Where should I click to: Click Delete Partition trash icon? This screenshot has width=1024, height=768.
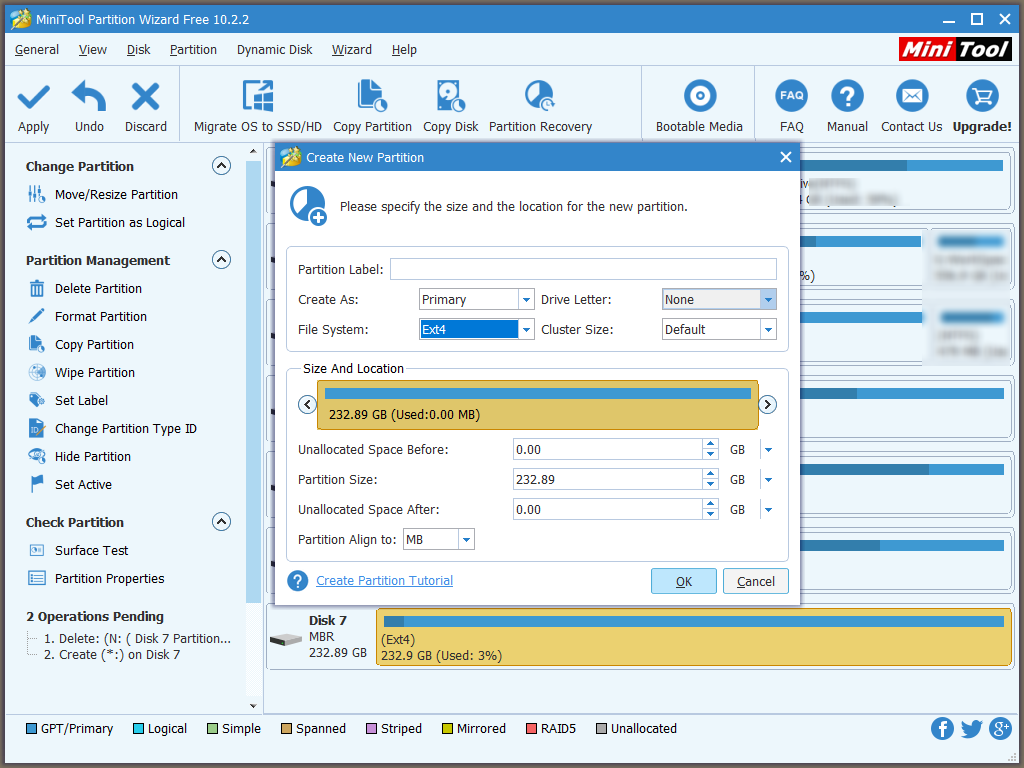pos(37,288)
